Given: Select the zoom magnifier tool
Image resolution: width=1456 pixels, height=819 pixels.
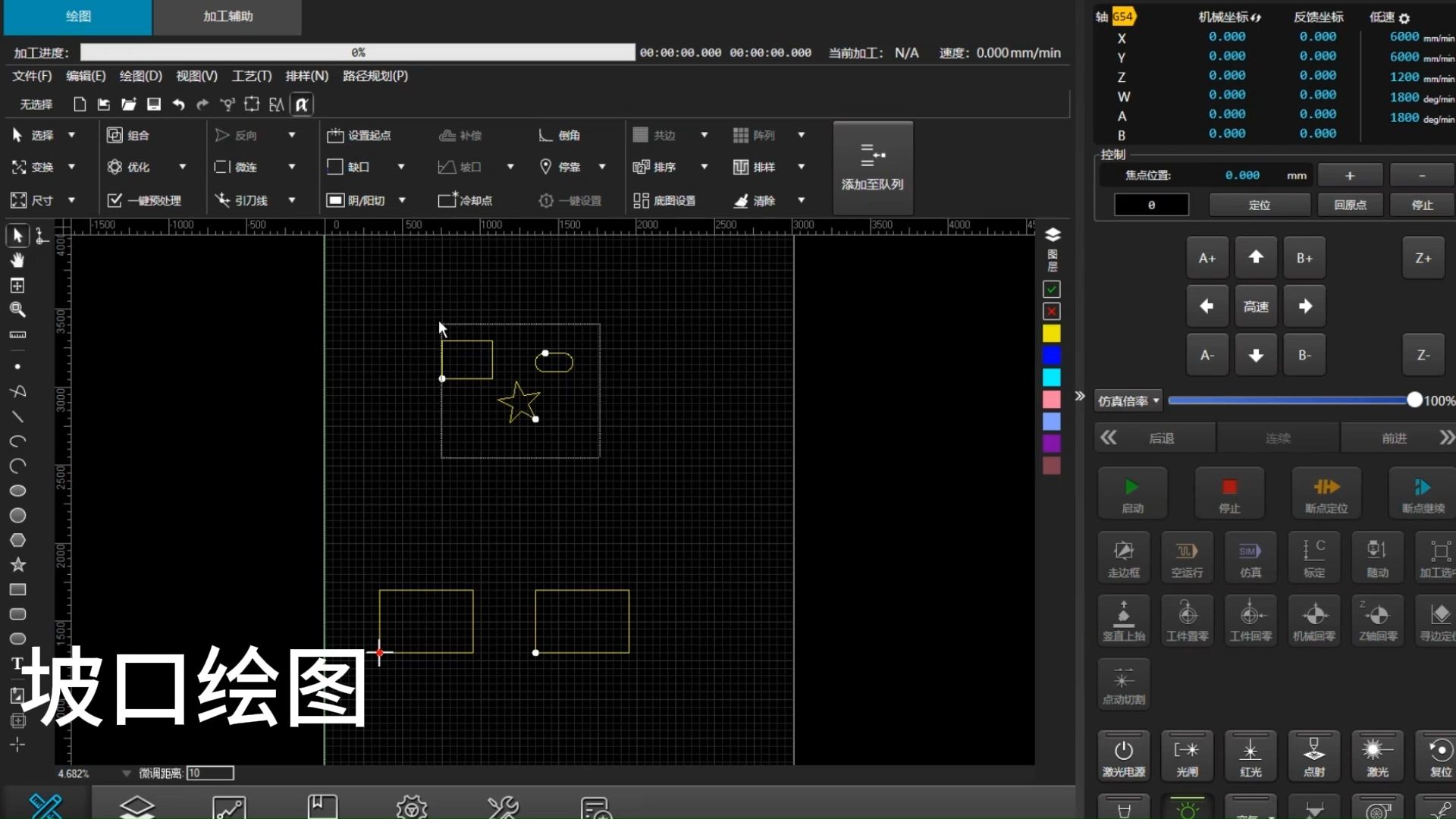Looking at the screenshot, I should click(x=17, y=309).
